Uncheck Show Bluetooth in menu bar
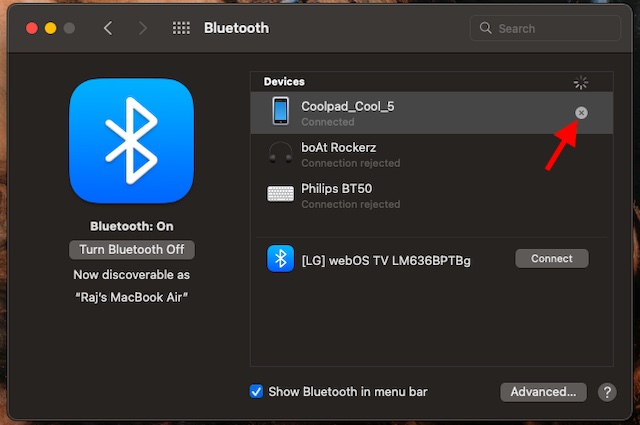Screen dimensions: 640x425 point(256,391)
